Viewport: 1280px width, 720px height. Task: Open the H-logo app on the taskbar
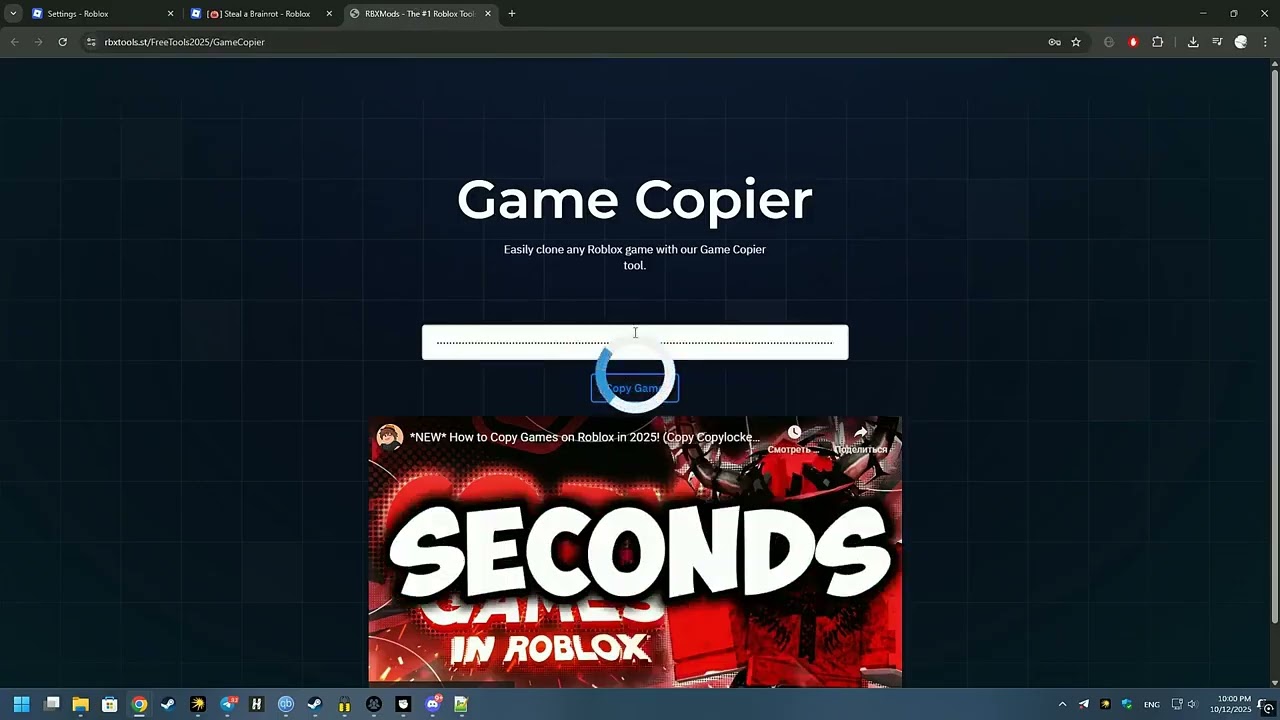point(256,704)
